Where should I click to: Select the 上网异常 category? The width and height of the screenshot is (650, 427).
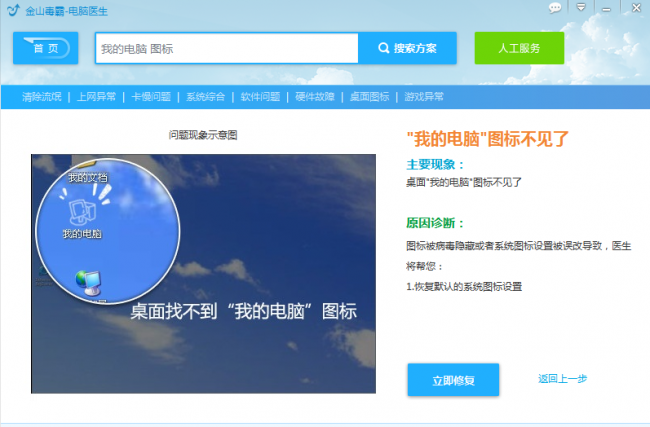96,97
